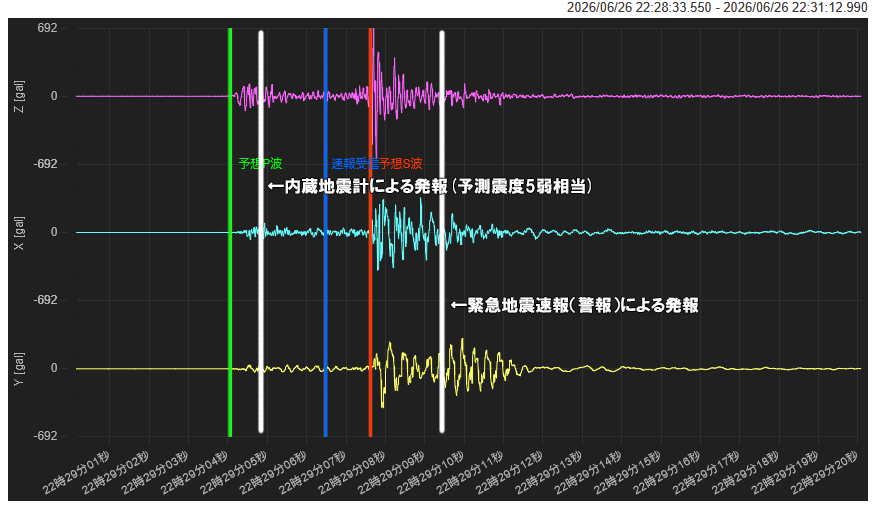Click the date range text at top
The width and height of the screenshot is (876, 505).
point(717,7)
